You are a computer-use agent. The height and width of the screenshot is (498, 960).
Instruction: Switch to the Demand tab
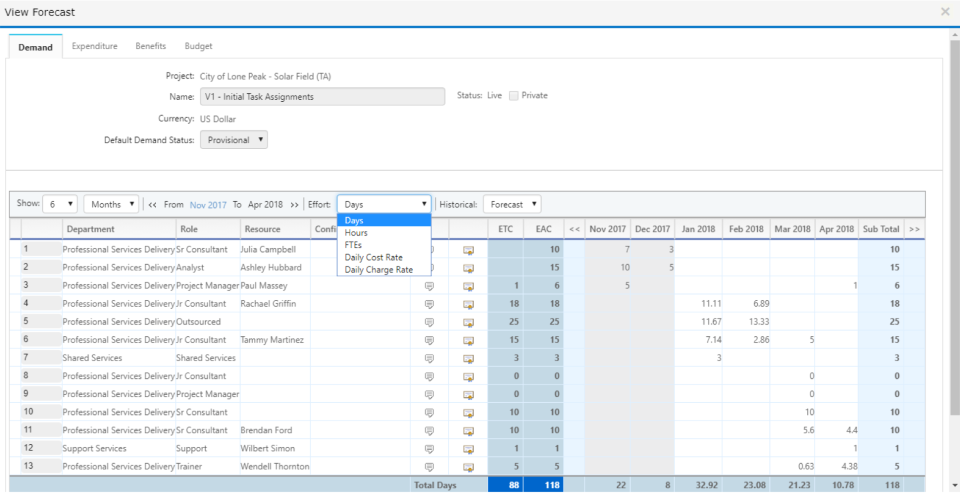click(36, 47)
